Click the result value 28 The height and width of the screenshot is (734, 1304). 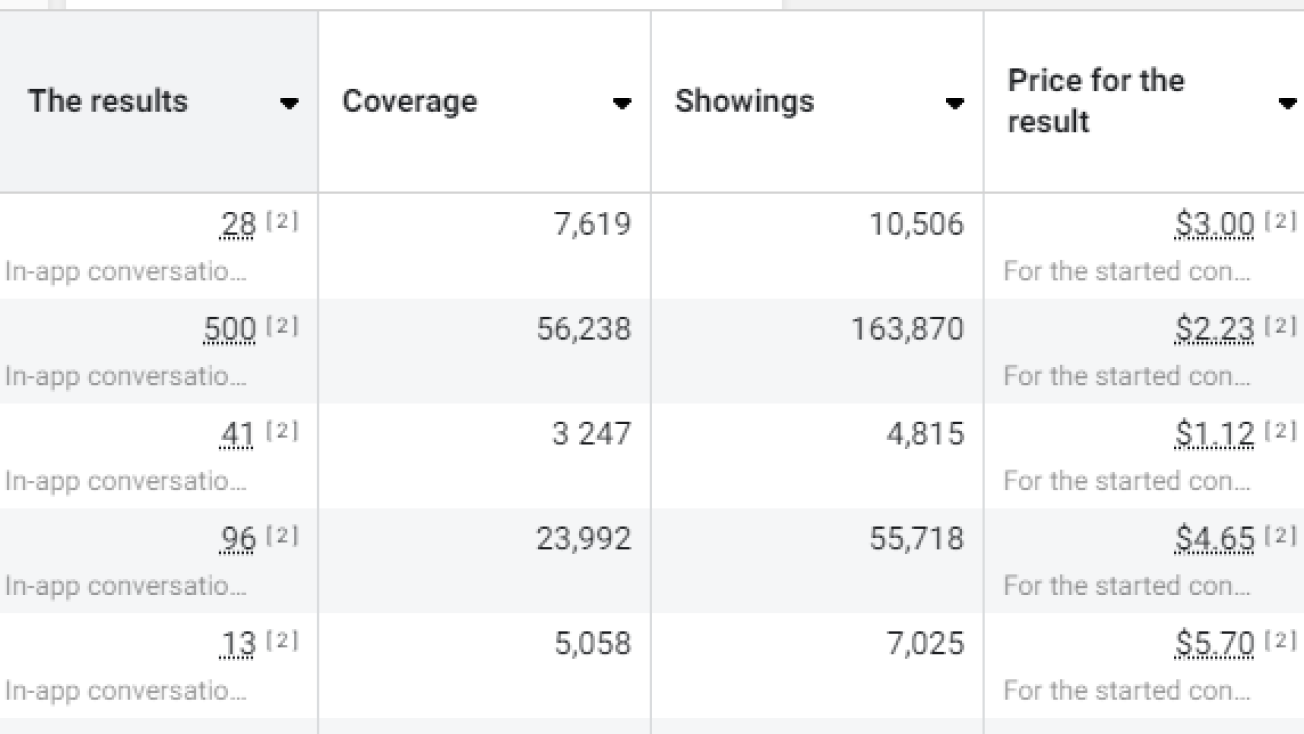[238, 225]
